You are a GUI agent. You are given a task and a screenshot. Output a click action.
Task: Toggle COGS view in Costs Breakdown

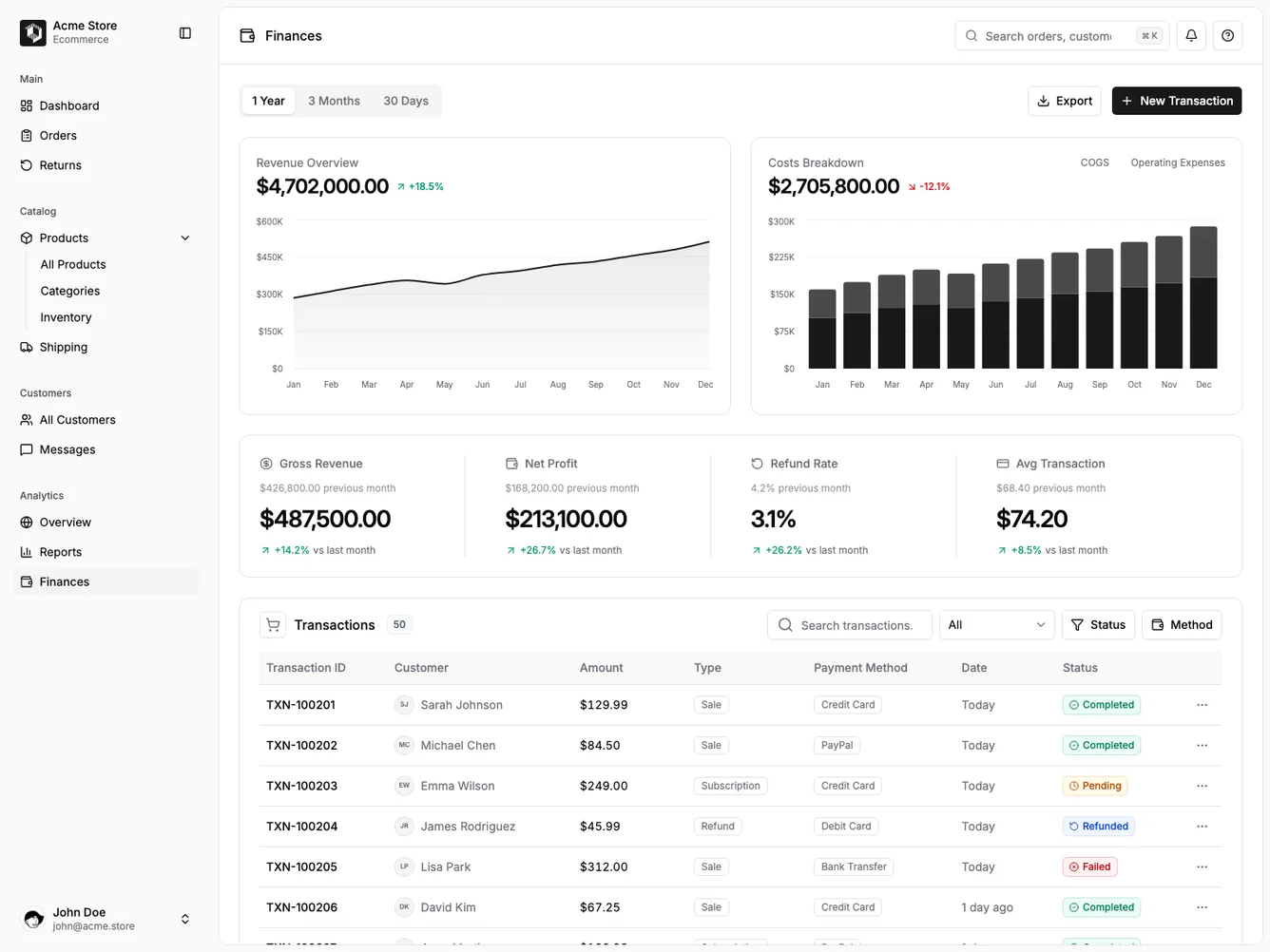click(1094, 162)
